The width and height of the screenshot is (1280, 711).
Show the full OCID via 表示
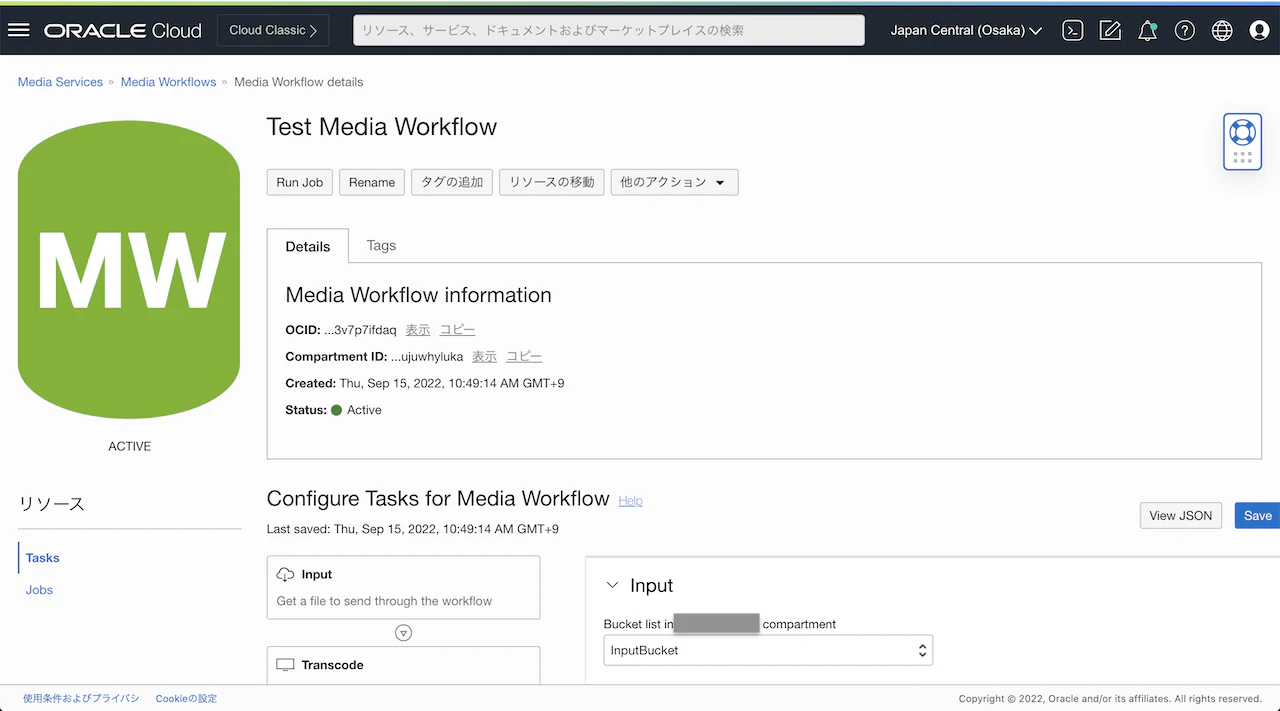[x=417, y=330]
